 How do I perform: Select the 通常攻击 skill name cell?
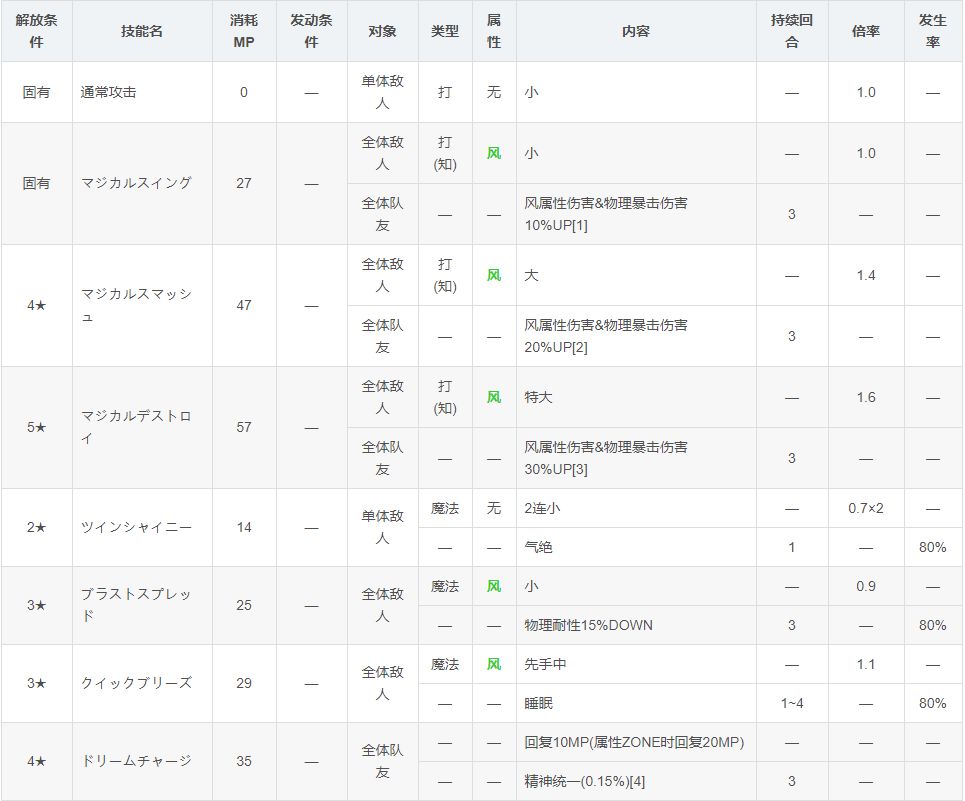(108, 92)
